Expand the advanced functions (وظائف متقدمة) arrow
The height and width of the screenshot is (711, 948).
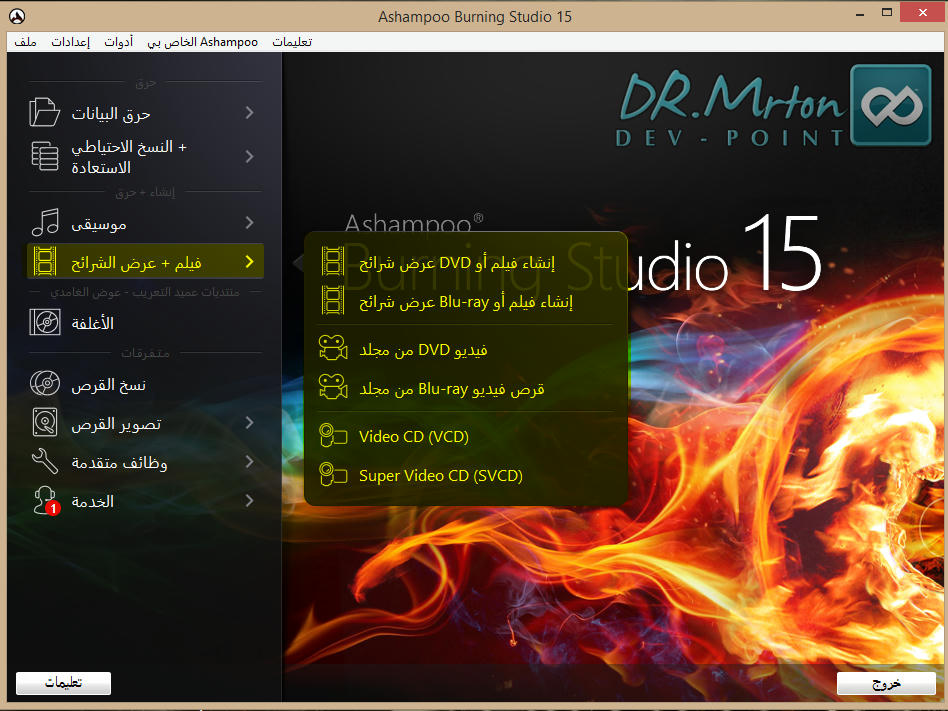[249, 461]
